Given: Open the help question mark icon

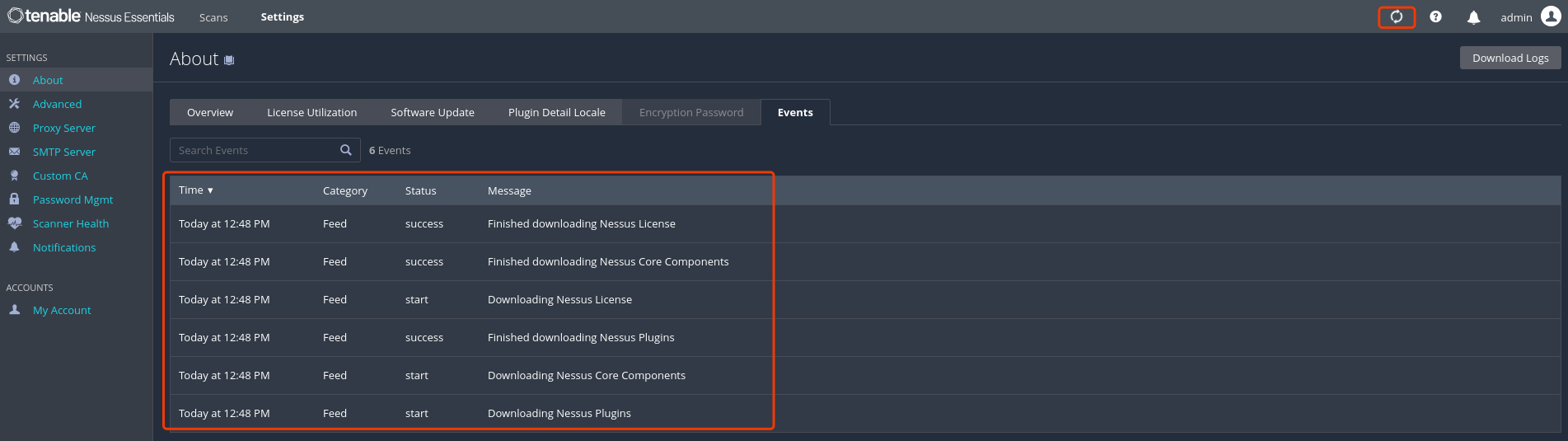Looking at the screenshot, I should [x=1436, y=16].
